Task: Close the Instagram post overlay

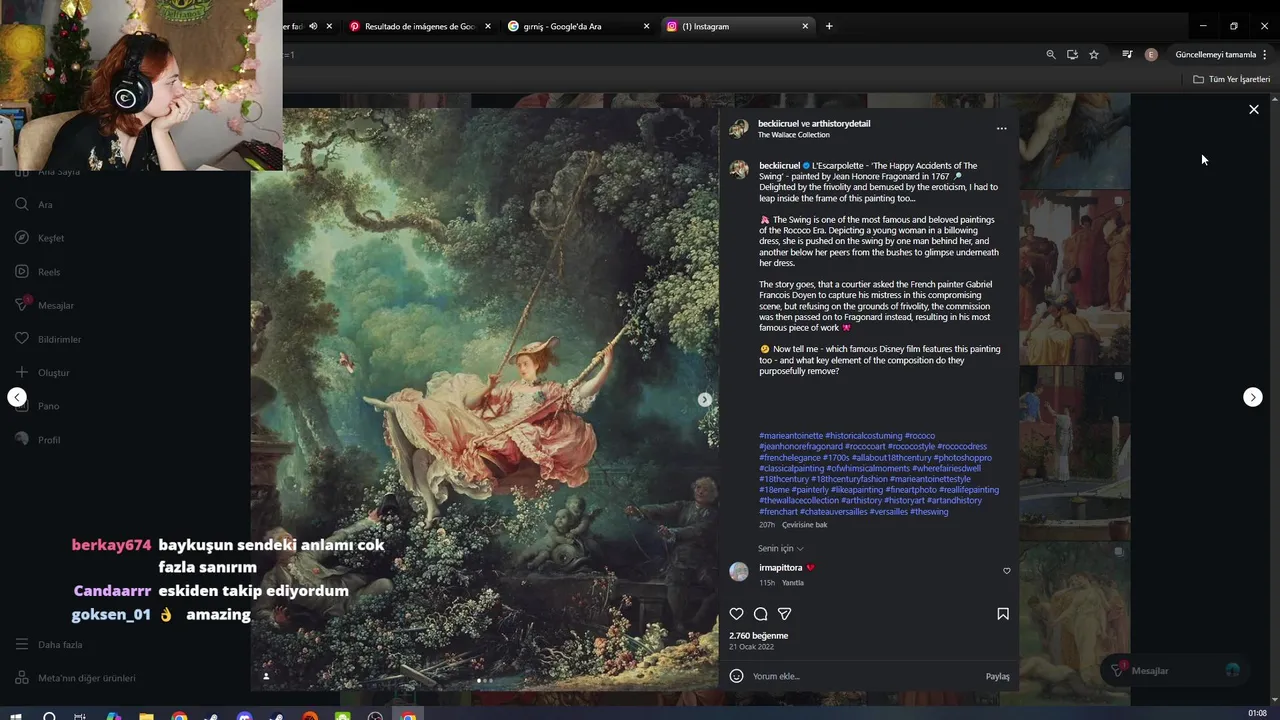Action: point(1254,109)
